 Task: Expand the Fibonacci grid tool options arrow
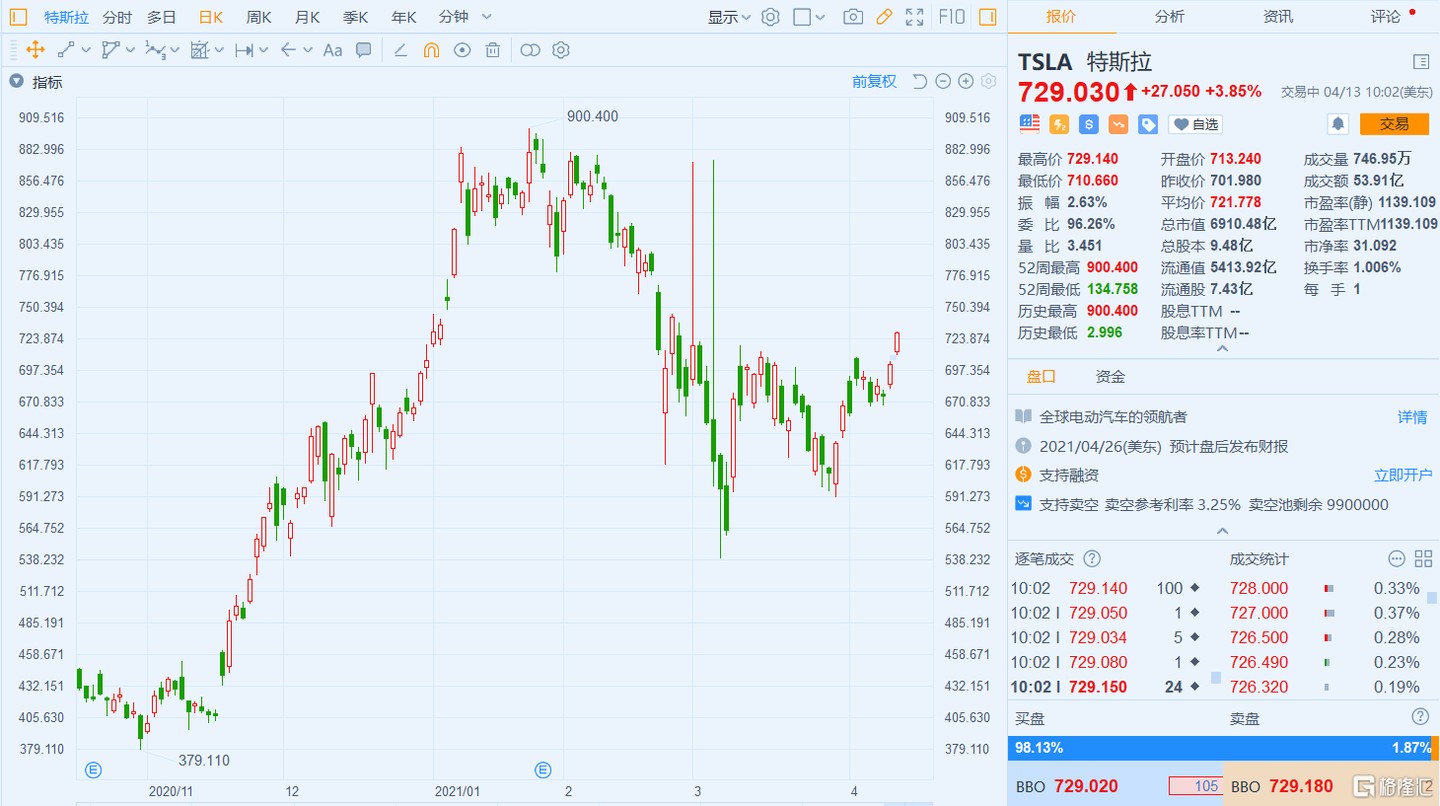coord(218,50)
